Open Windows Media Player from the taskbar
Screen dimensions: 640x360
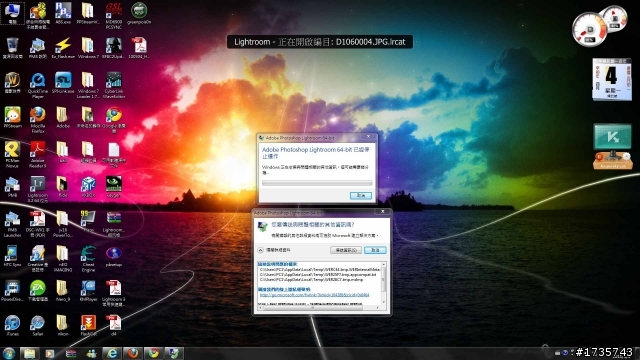[x=50, y=353]
